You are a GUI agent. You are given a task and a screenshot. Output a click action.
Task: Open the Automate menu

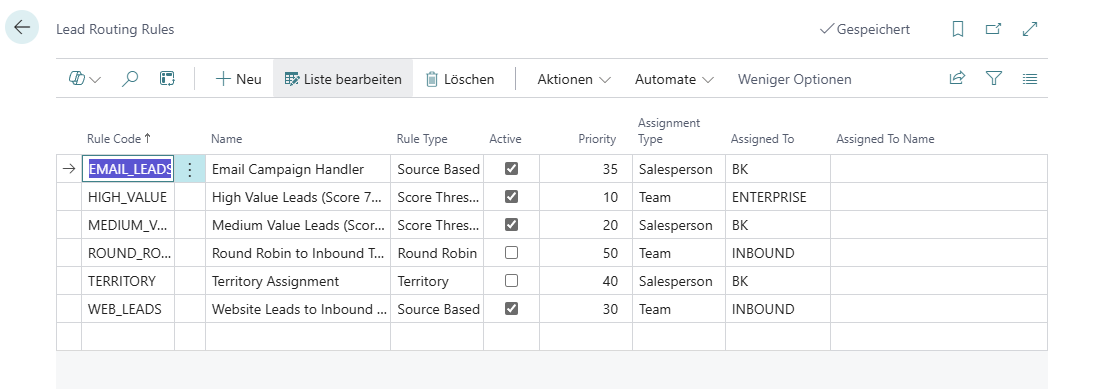coord(674,80)
